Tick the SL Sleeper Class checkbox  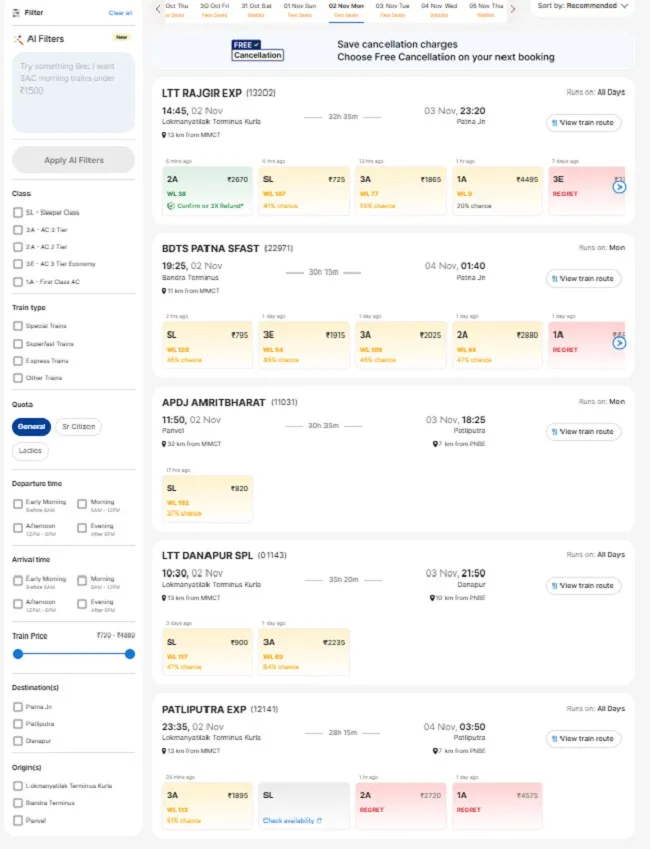(x=18, y=212)
